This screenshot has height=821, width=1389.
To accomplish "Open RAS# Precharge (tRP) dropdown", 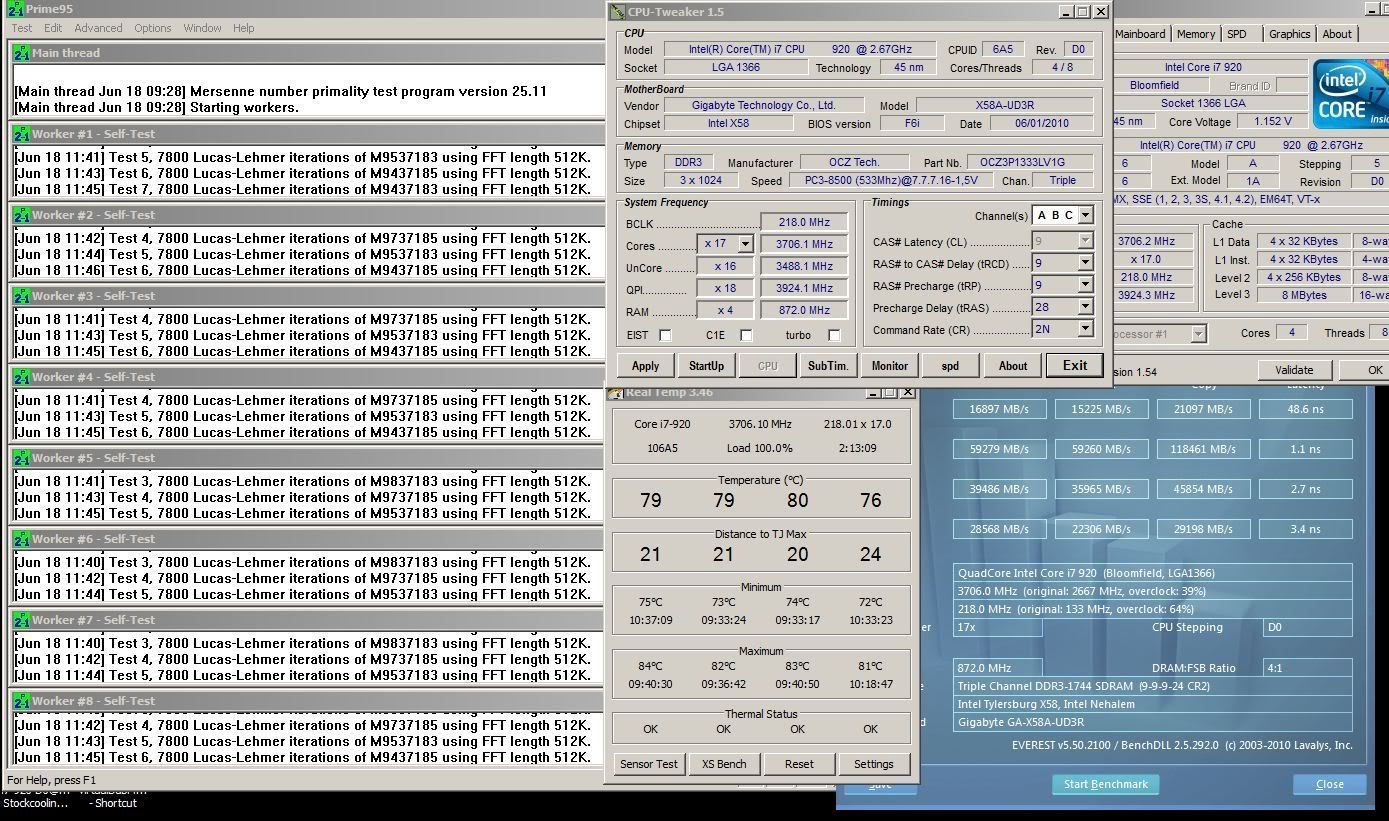I will click(x=1085, y=285).
